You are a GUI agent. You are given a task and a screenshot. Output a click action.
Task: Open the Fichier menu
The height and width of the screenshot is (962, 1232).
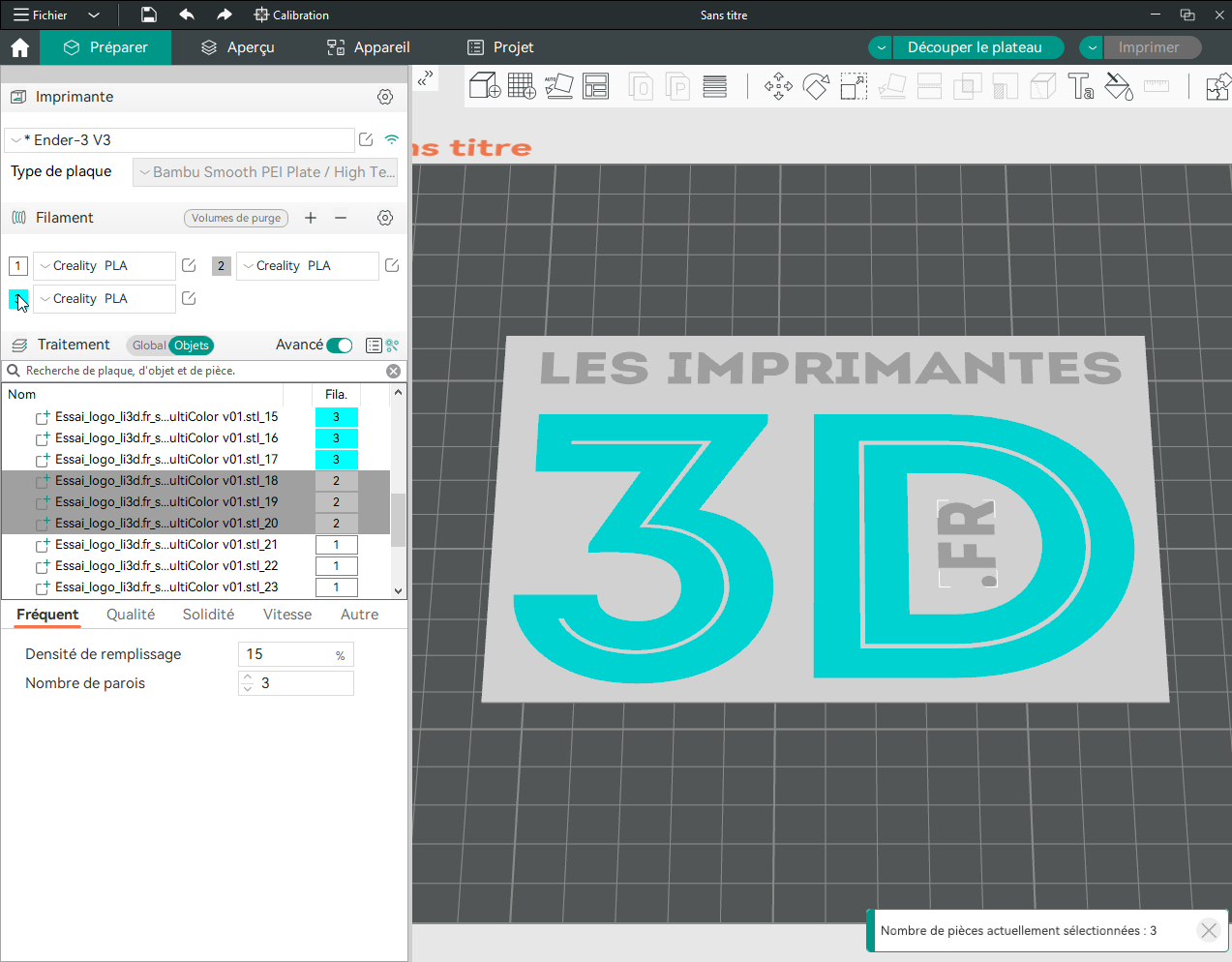click(x=41, y=15)
